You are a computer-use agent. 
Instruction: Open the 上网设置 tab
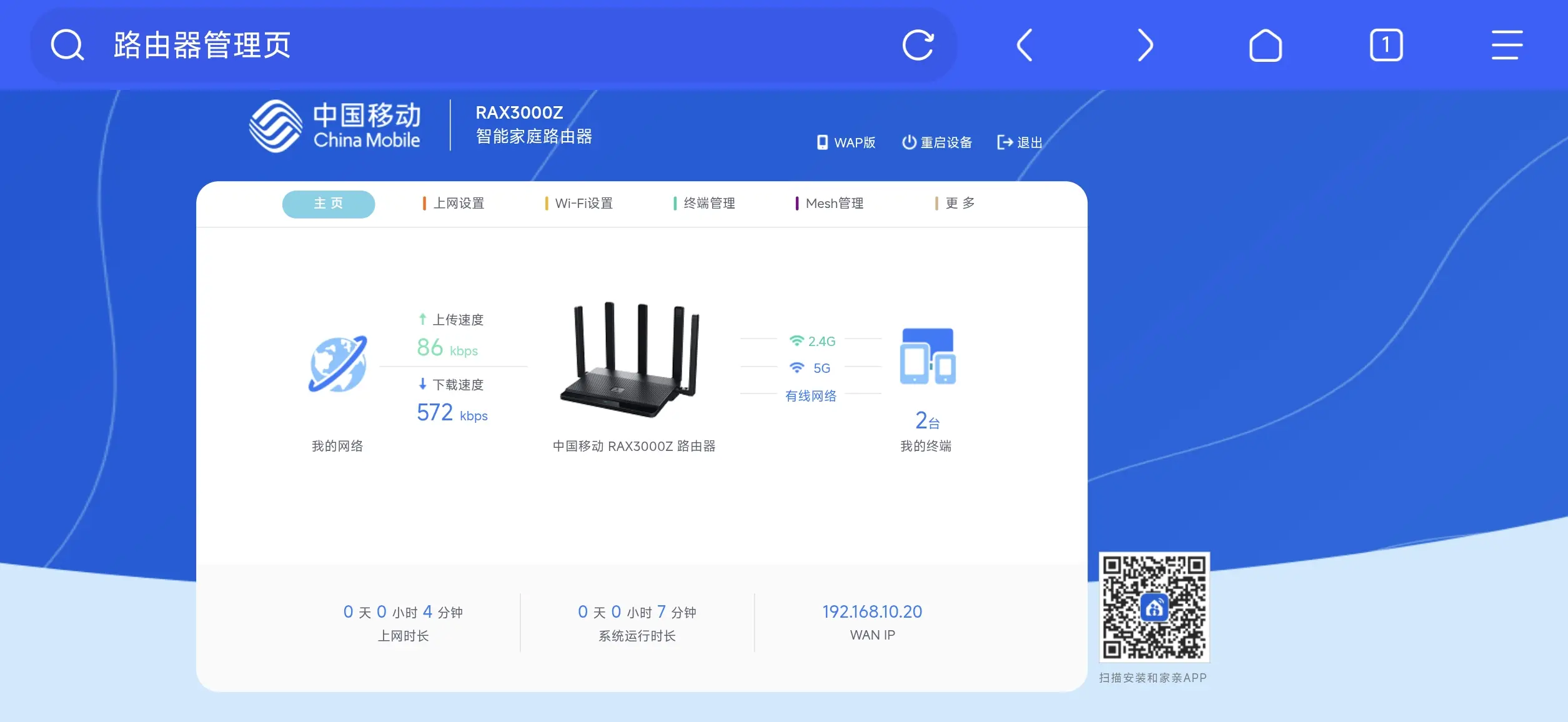click(x=454, y=204)
